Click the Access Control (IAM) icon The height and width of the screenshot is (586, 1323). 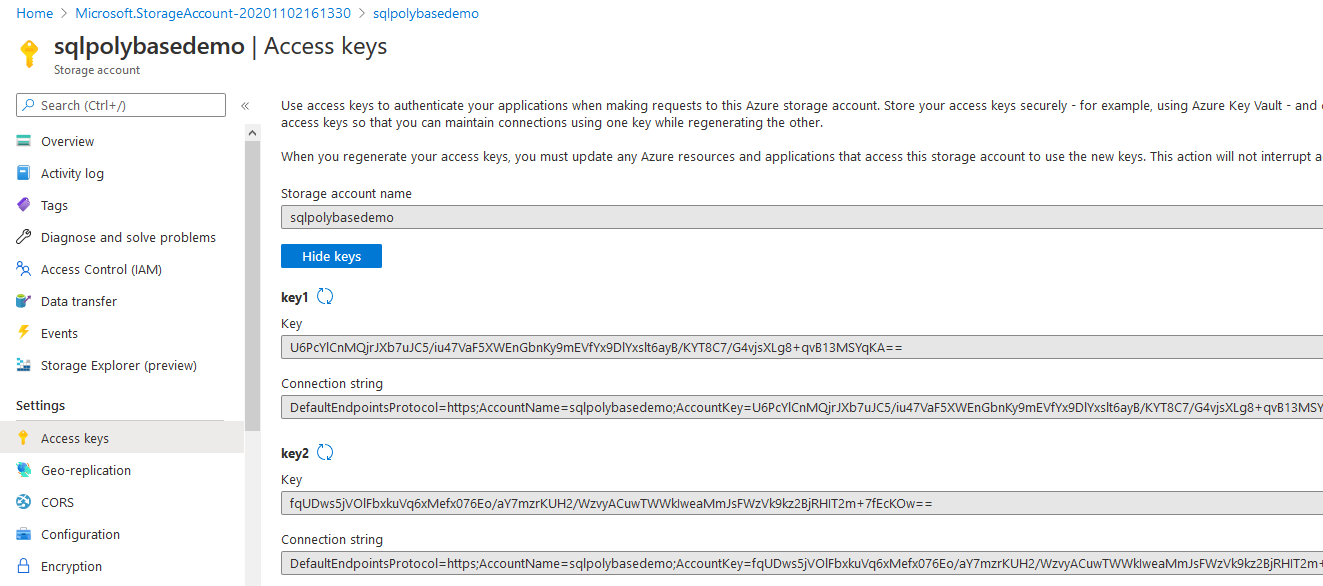[x=24, y=269]
